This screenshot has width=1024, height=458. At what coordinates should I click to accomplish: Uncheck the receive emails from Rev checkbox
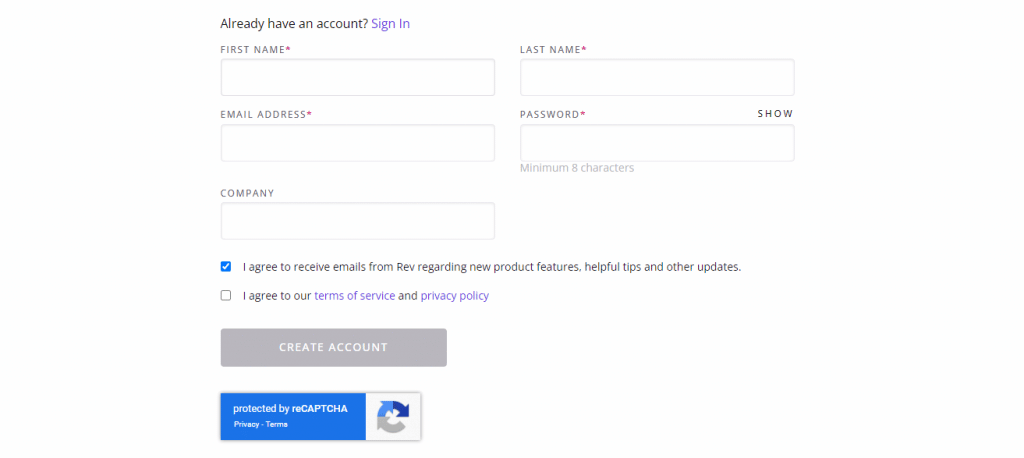click(x=226, y=267)
